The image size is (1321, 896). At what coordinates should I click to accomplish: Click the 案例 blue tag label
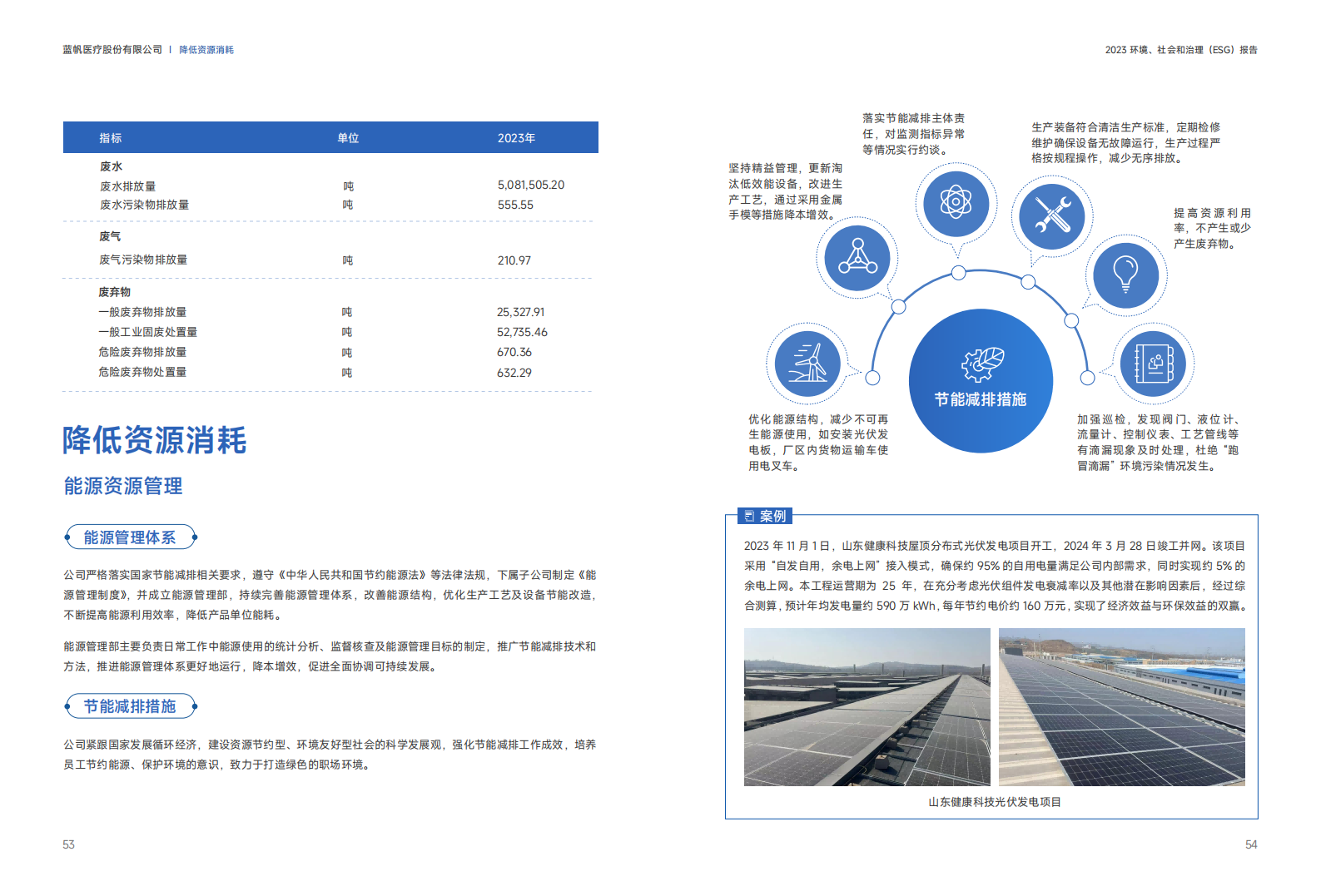tap(765, 516)
